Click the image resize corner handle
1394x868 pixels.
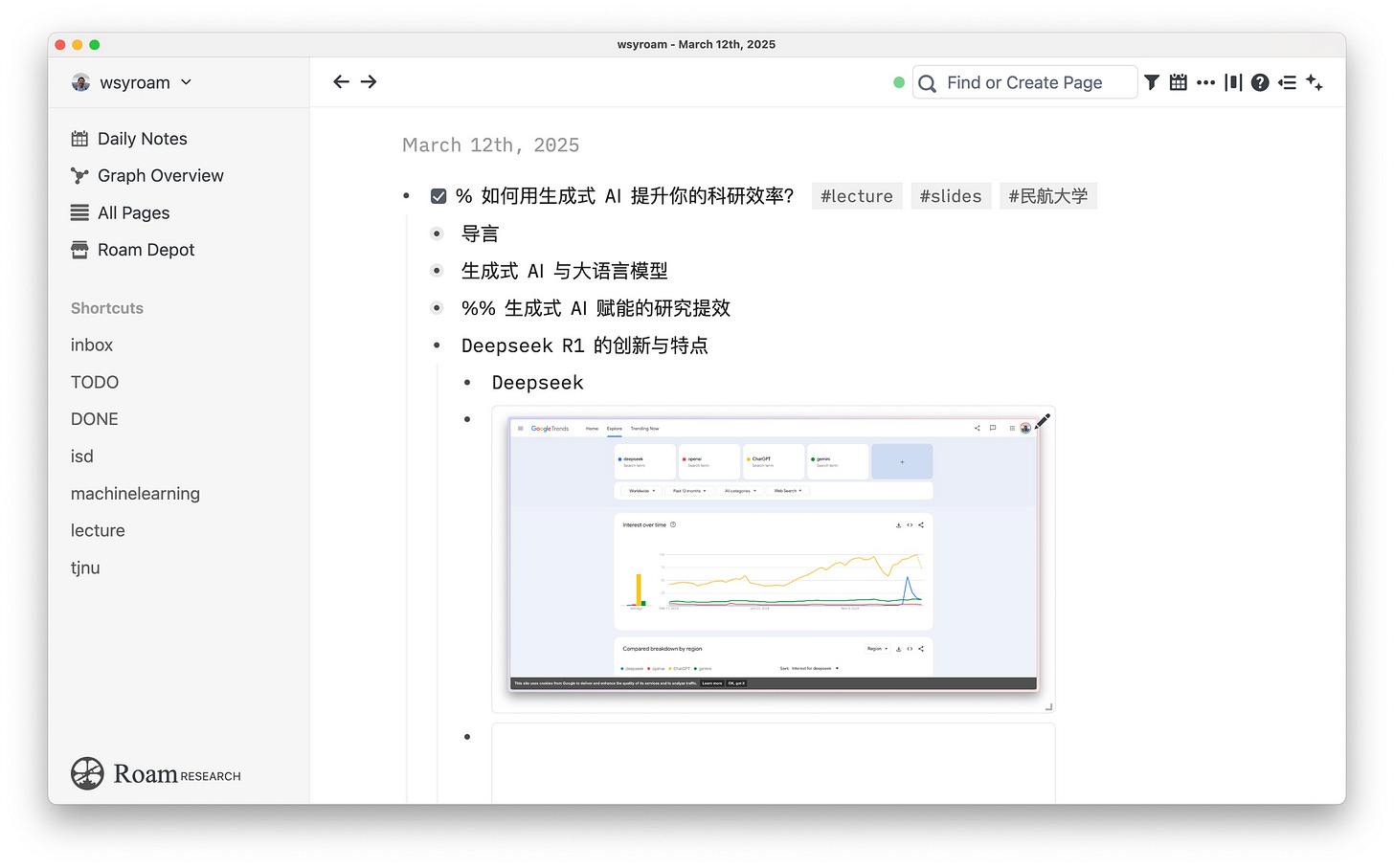pos(1049,707)
